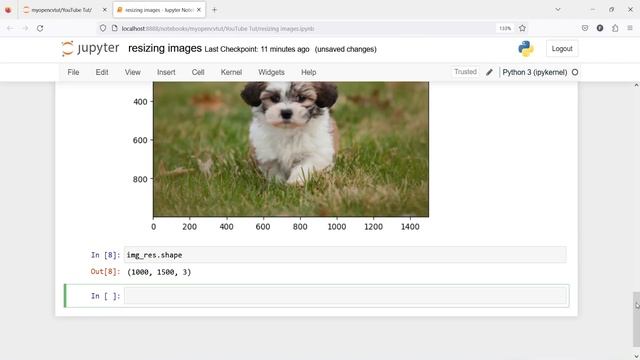Image resolution: width=640 pixels, height=360 pixels.
Task: Click 'Python 3 (ipykernel)' kernel name
Action: coord(535,72)
